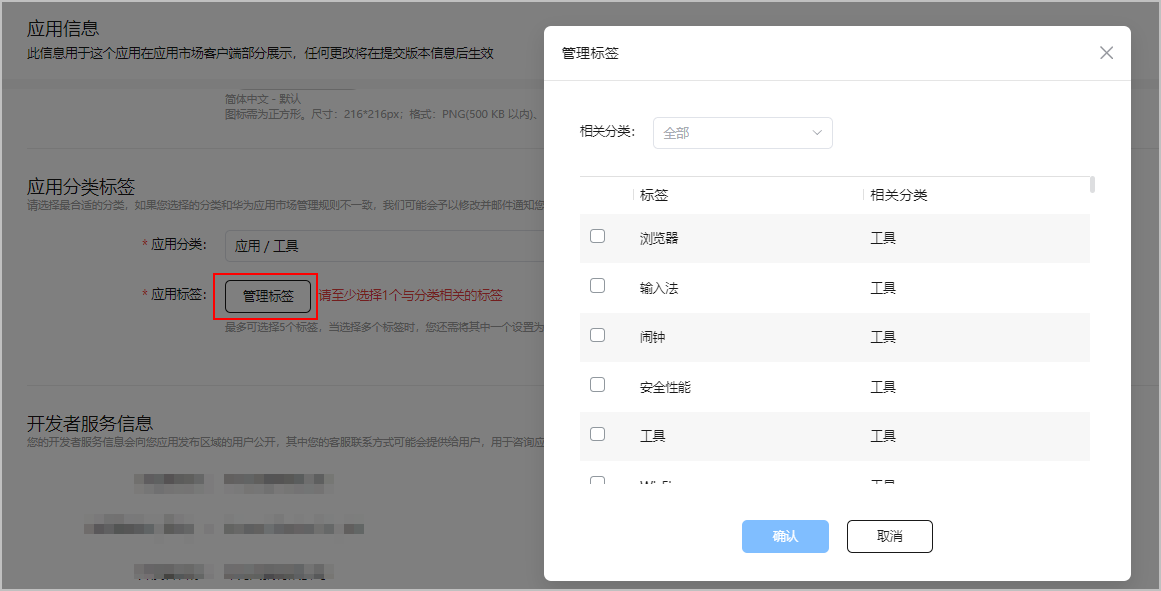The image size is (1161, 591).
Task: Check the 浏览器 tag checkbox
Action: [597, 236]
